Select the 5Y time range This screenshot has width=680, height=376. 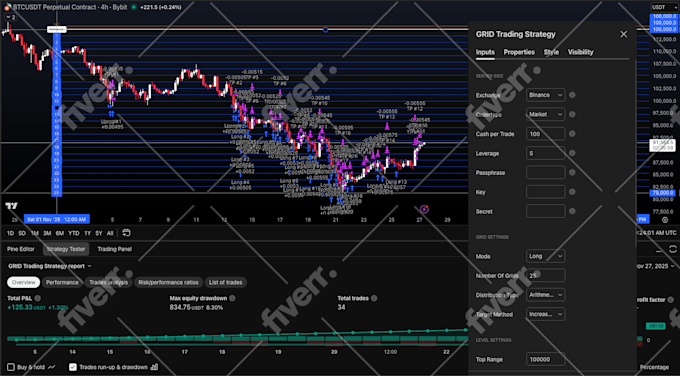[98, 233]
